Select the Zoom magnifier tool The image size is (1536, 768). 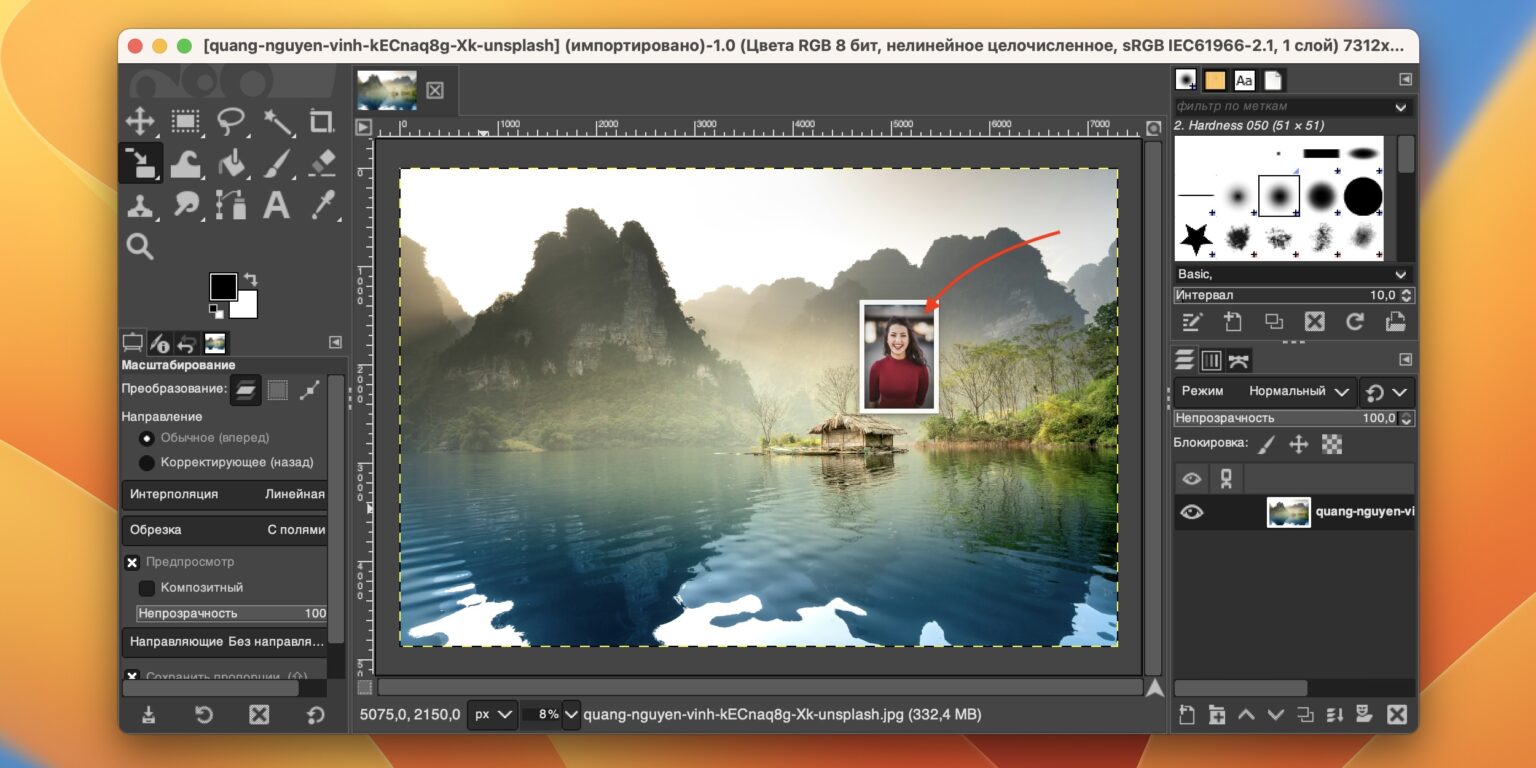click(139, 246)
